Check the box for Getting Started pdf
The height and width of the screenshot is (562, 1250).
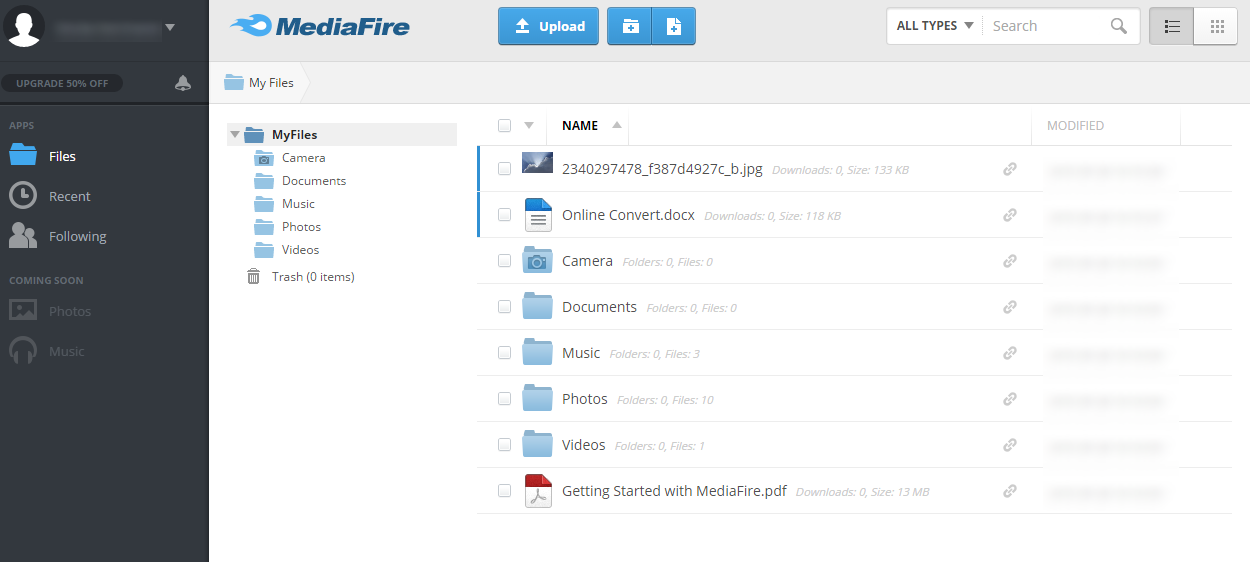505,491
